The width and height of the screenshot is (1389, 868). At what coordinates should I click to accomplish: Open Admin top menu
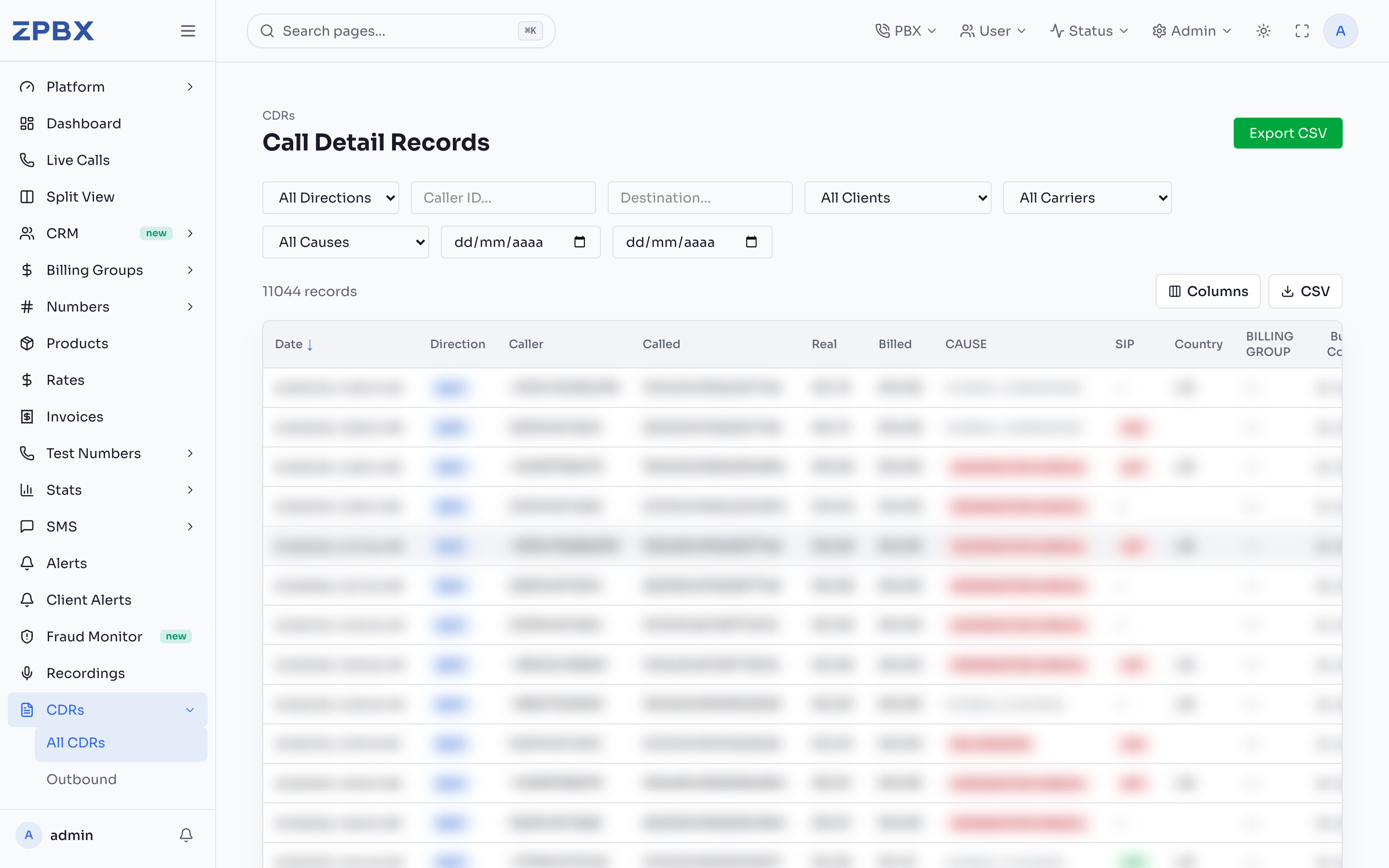(x=1192, y=30)
